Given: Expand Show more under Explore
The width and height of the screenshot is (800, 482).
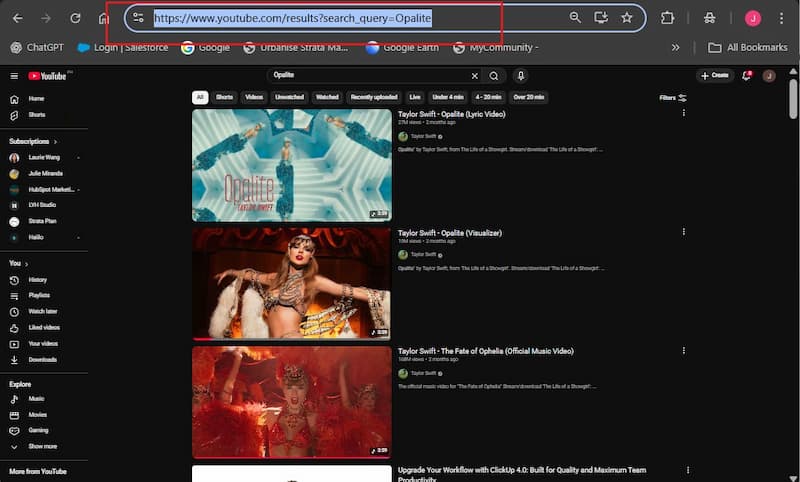Looking at the screenshot, I should (x=44, y=447).
